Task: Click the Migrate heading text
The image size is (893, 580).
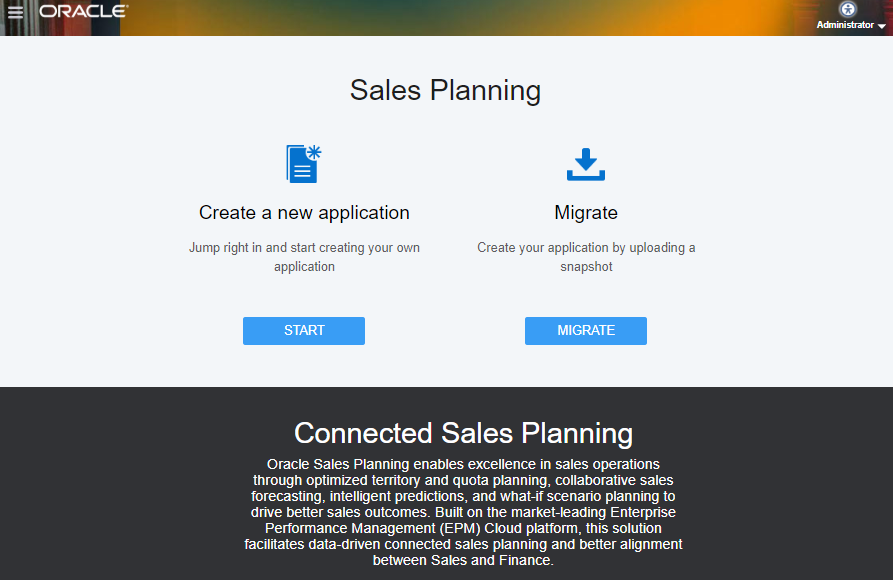Action: coord(586,212)
